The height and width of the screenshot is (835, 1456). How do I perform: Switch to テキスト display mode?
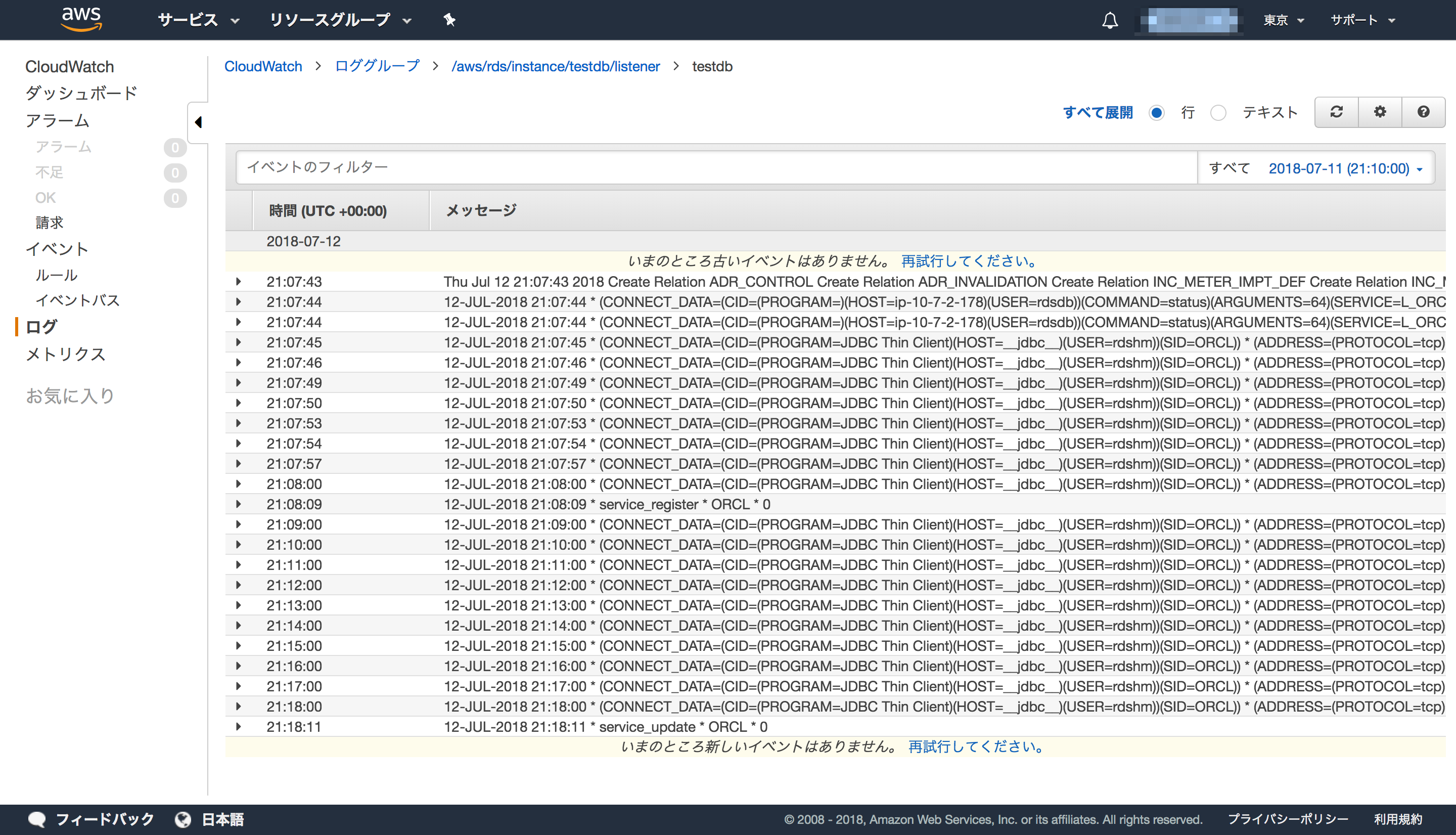pyautogui.click(x=1218, y=113)
